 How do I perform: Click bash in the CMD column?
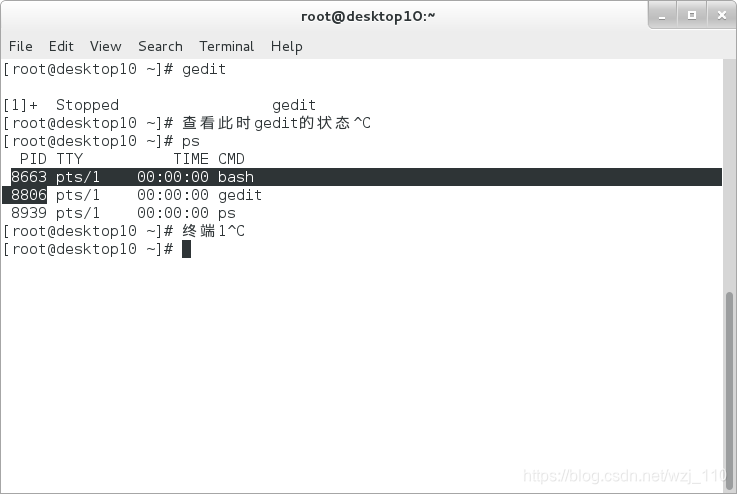236,177
